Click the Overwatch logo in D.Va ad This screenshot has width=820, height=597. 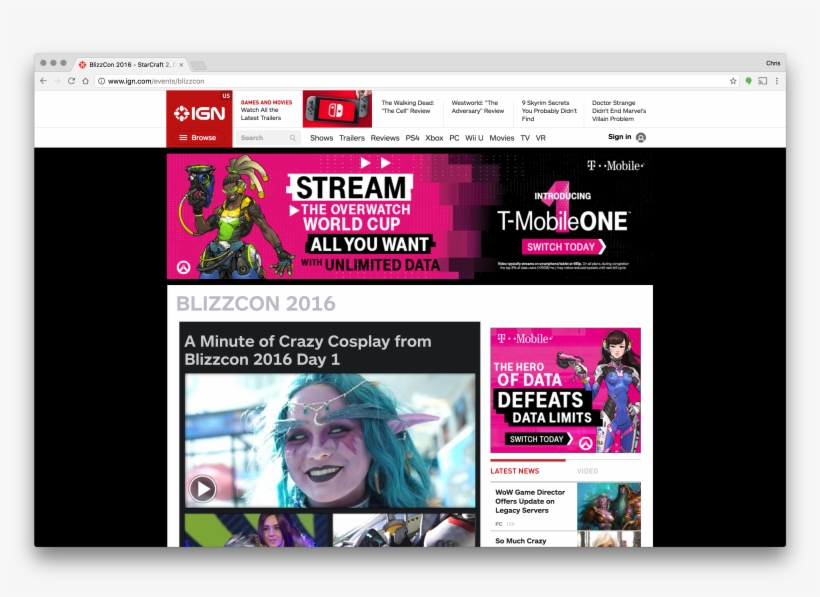coord(585,443)
